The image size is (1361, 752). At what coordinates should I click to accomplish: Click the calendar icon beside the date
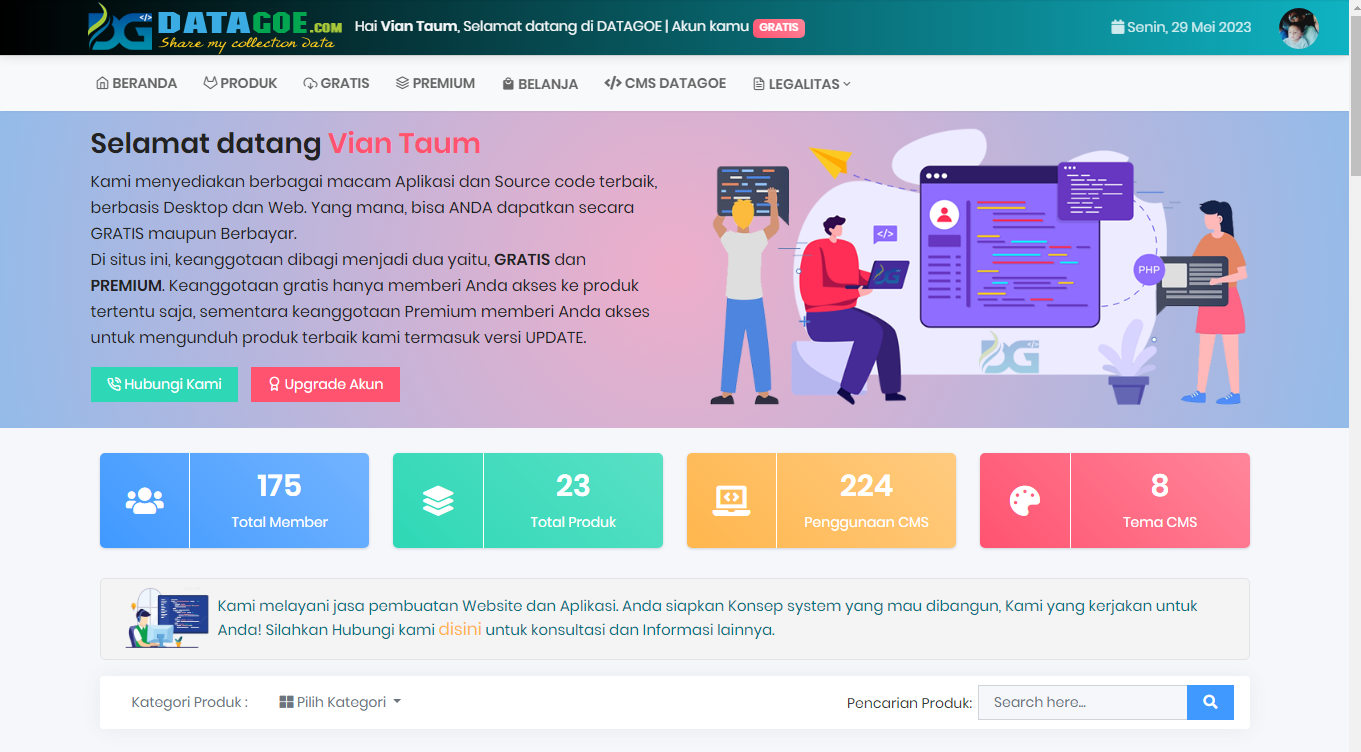(1117, 27)
